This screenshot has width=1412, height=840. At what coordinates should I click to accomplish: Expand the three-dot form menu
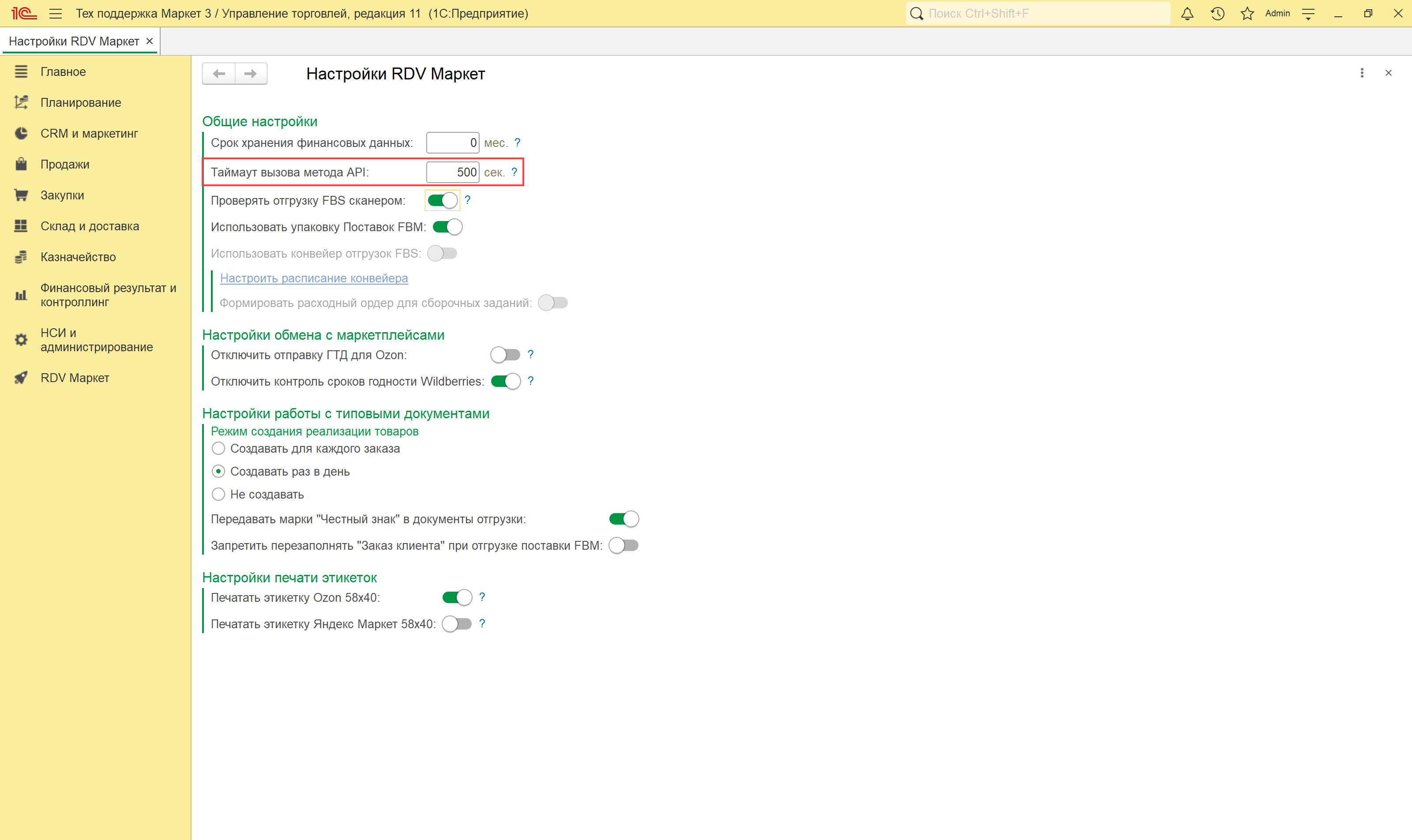1362,73
